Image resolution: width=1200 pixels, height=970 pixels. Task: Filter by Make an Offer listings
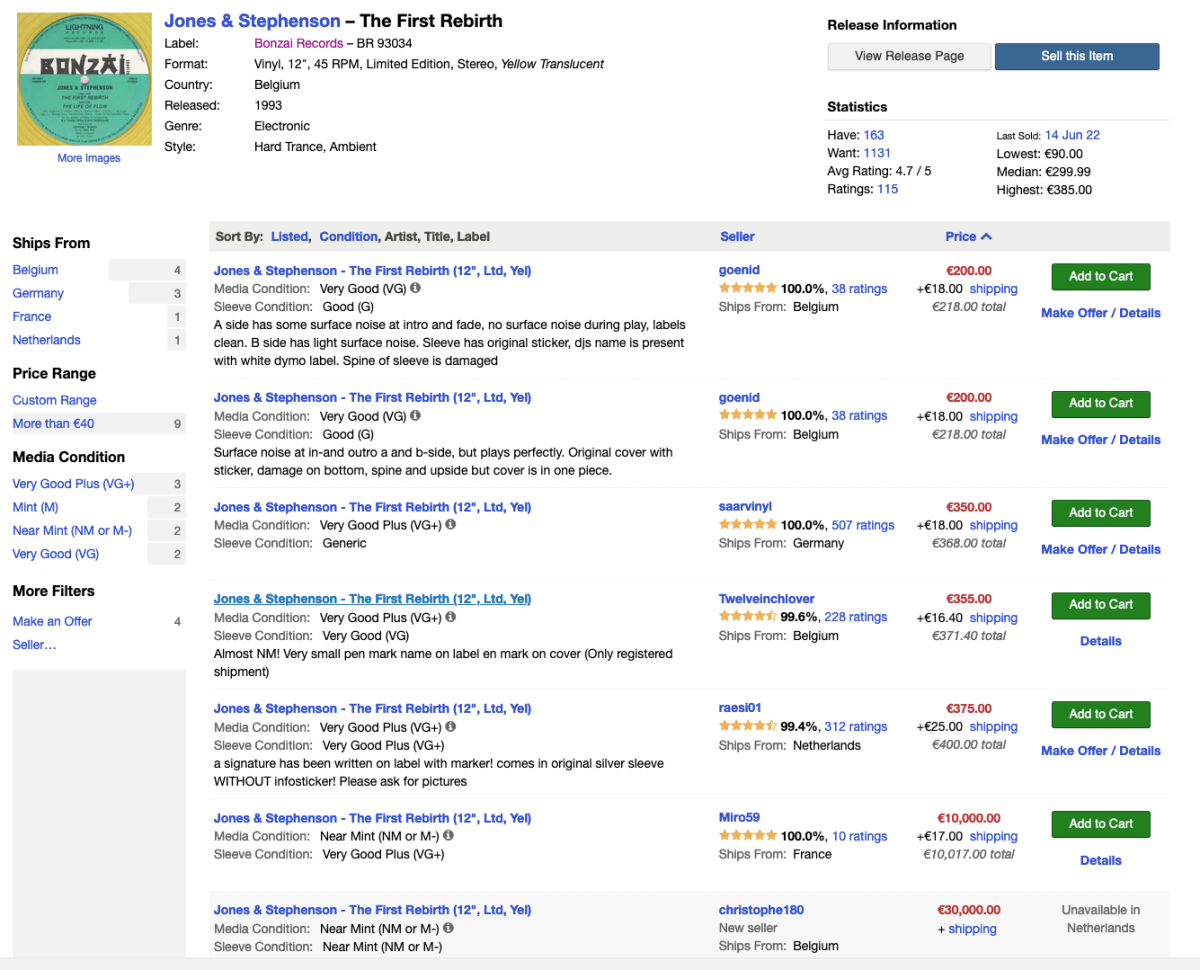coord(52,621)
